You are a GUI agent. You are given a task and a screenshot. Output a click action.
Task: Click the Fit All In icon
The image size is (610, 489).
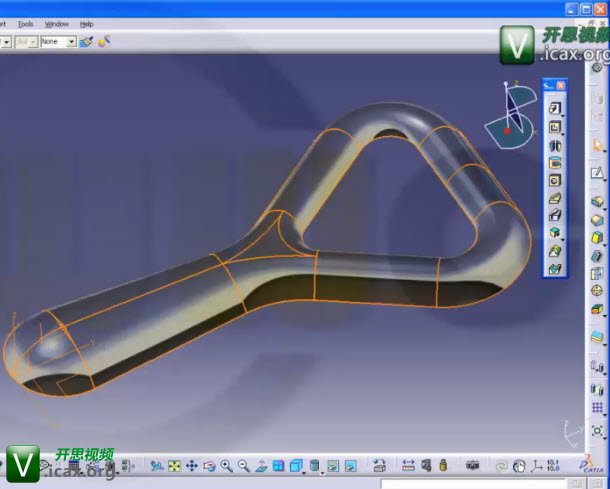(x=174, y=466)
